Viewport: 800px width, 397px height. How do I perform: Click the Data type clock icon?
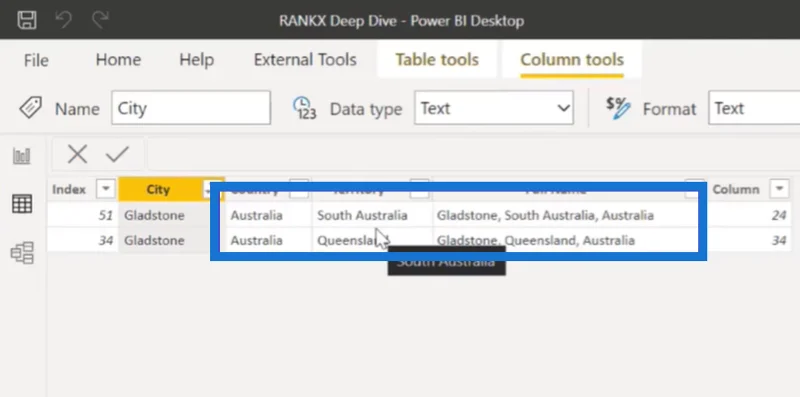click(x=304, y=108)
